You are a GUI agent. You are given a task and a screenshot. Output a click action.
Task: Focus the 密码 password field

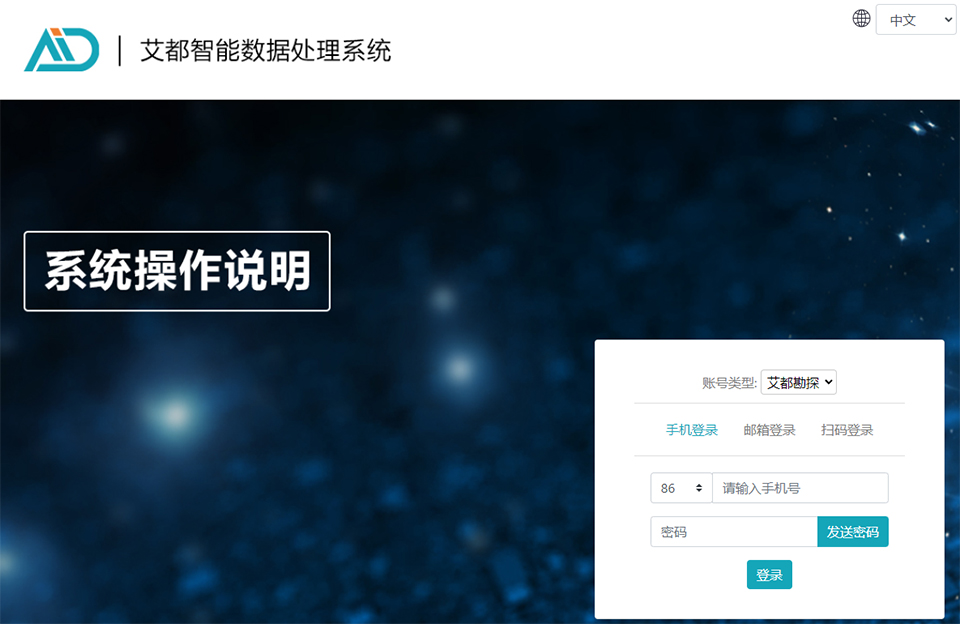(733, 532)
